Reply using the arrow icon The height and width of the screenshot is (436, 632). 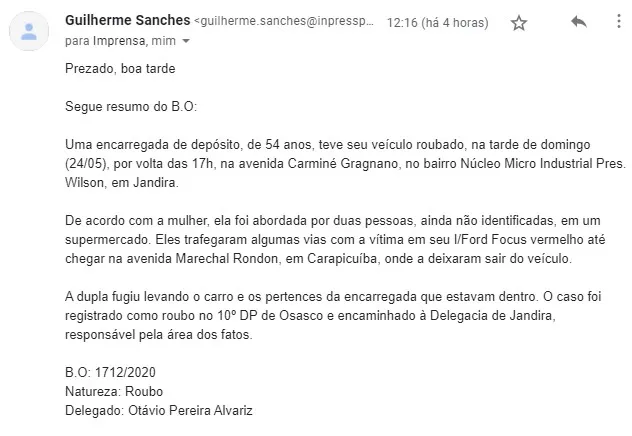(579, 21)
